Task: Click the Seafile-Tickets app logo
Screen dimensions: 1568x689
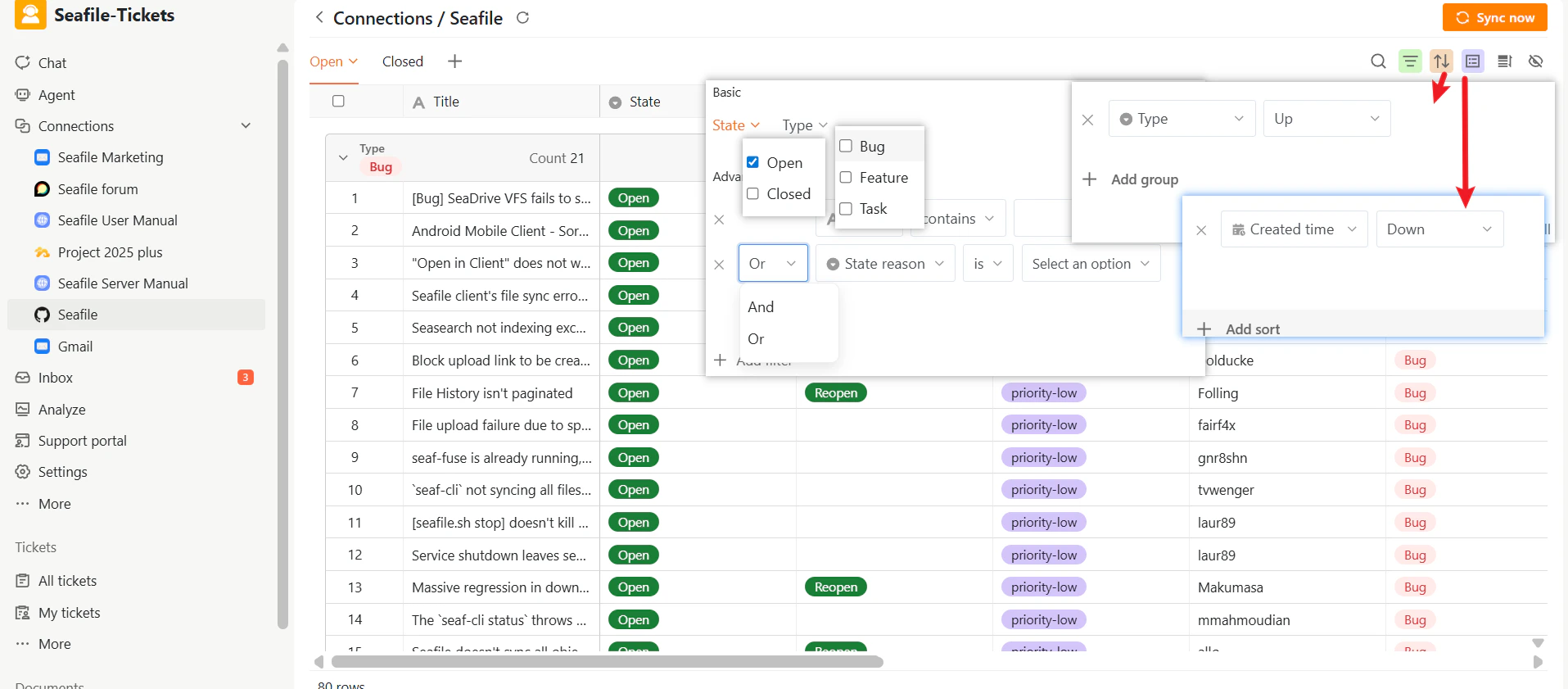Action: pos(30,15)
